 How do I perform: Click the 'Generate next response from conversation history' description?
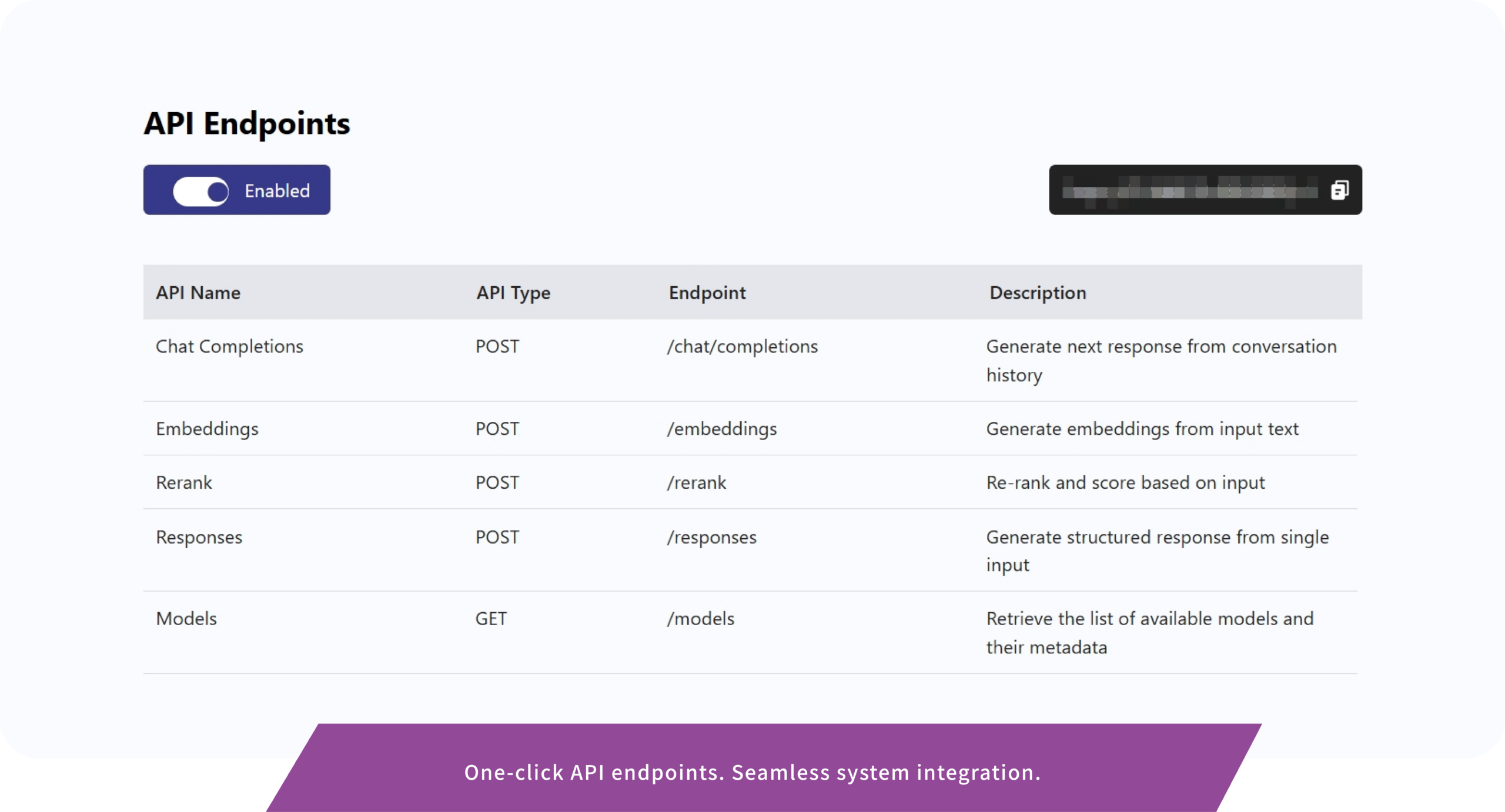1162,360
